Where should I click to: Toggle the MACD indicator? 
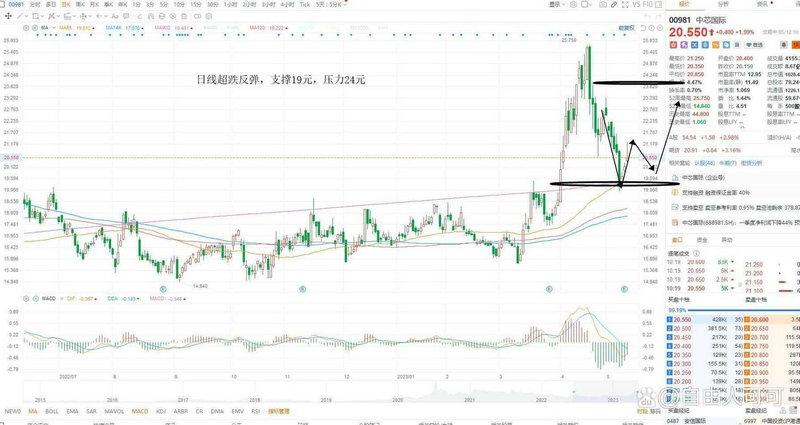point(141,411)
